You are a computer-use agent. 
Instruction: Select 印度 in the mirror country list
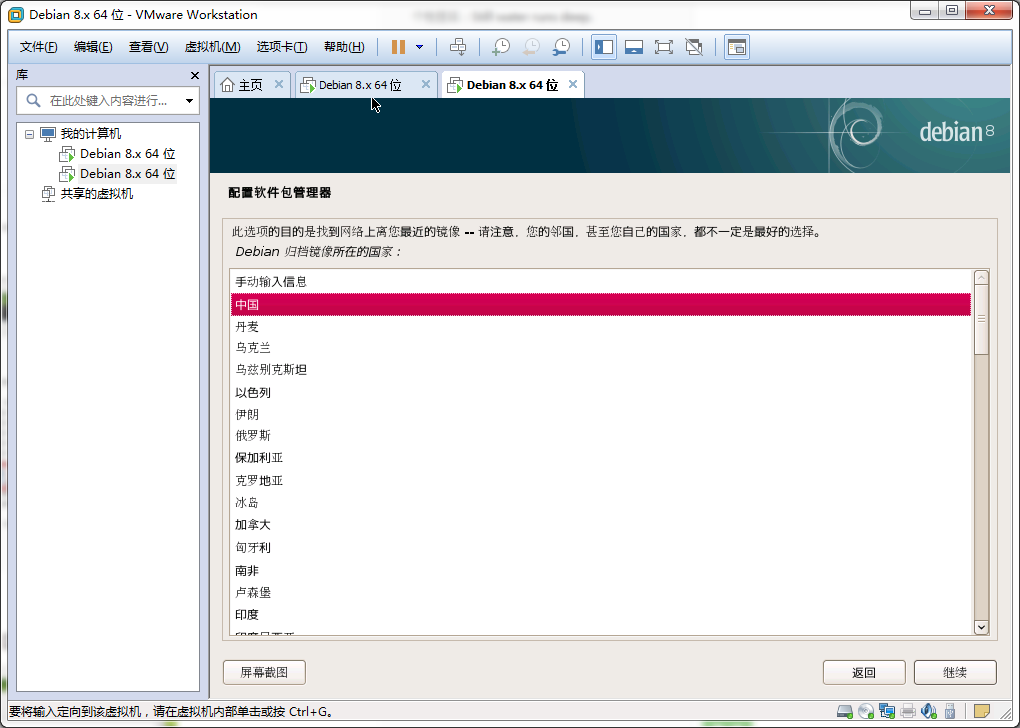pyautogui.click(x=600, y=615)
